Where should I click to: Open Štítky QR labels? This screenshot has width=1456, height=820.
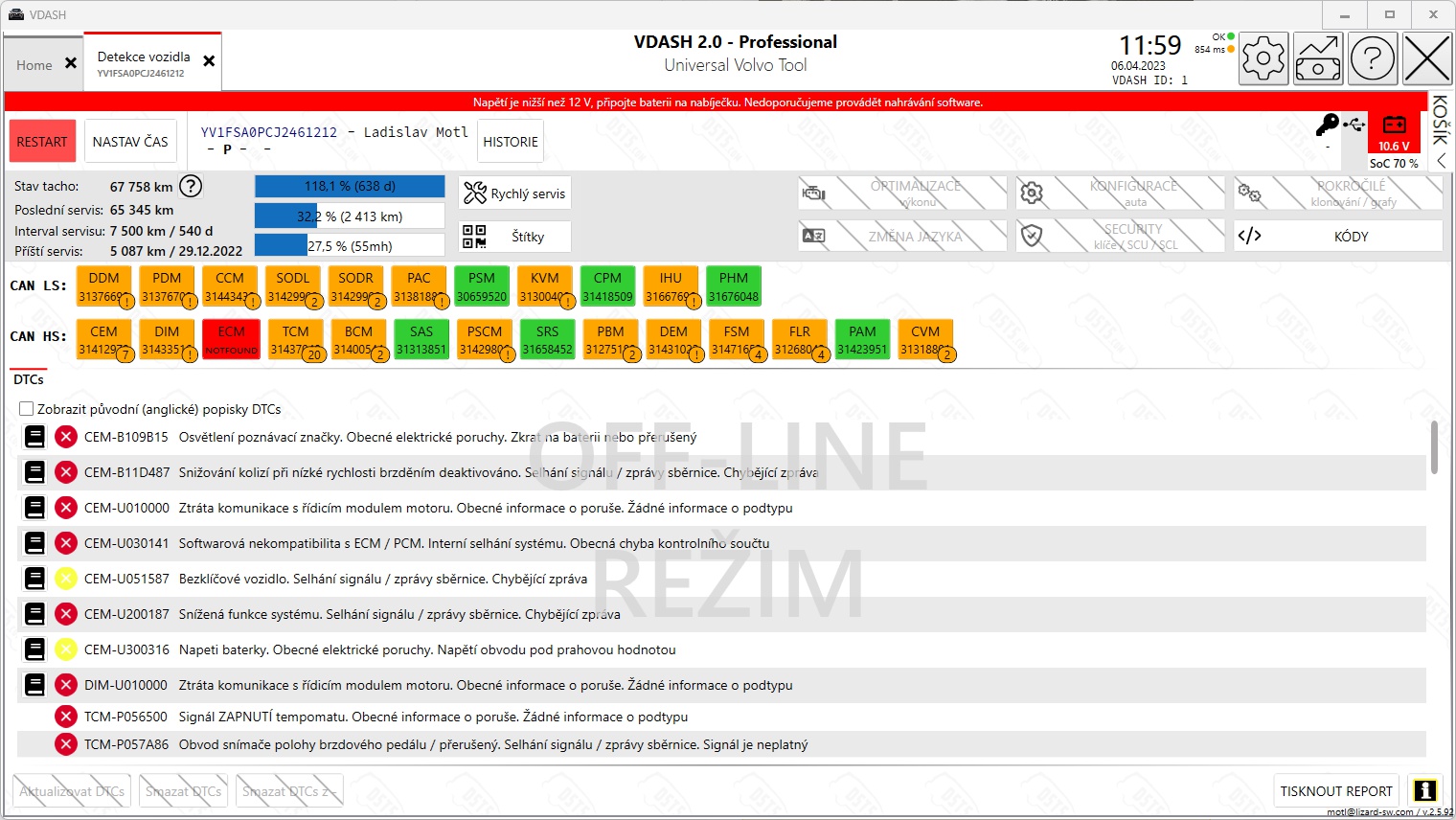[514, 237]
